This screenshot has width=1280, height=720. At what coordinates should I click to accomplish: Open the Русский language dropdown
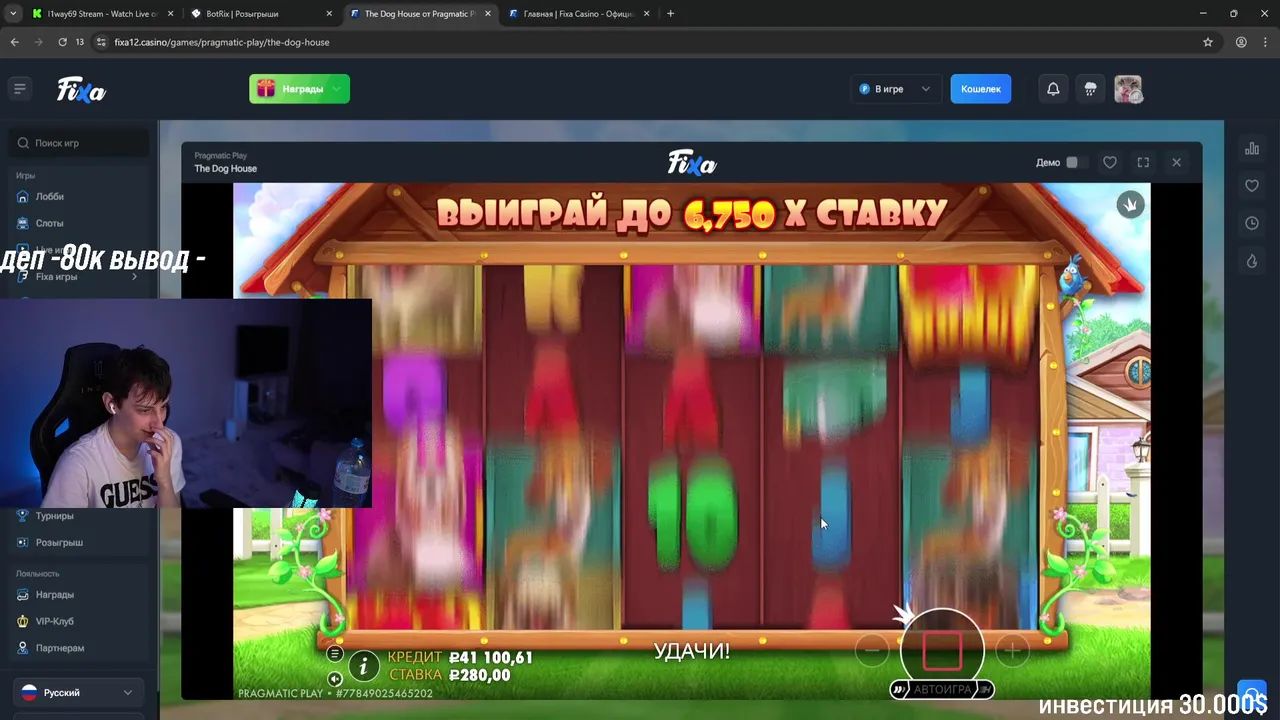pyautogui.click(x=78, y=692)
